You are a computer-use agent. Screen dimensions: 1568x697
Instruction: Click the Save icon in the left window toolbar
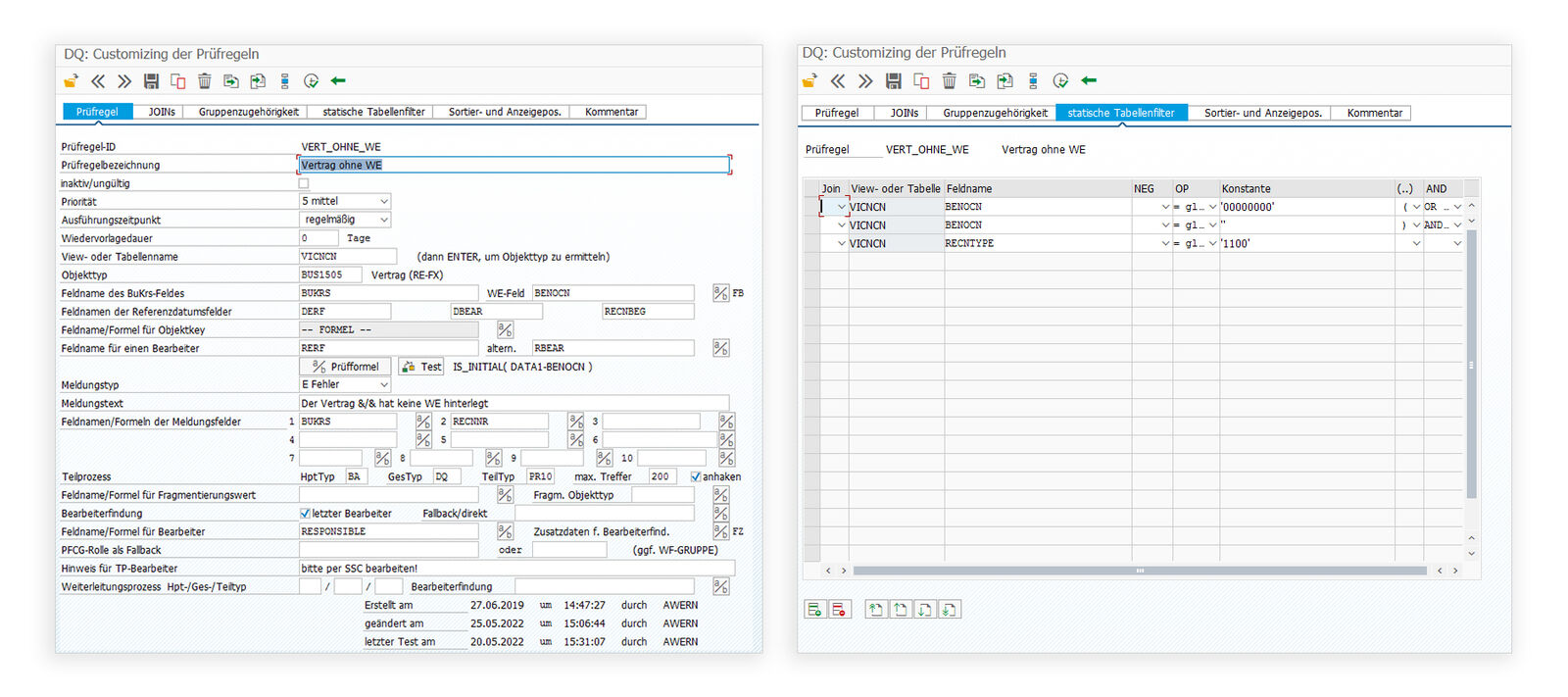click(x=151, y=81)
